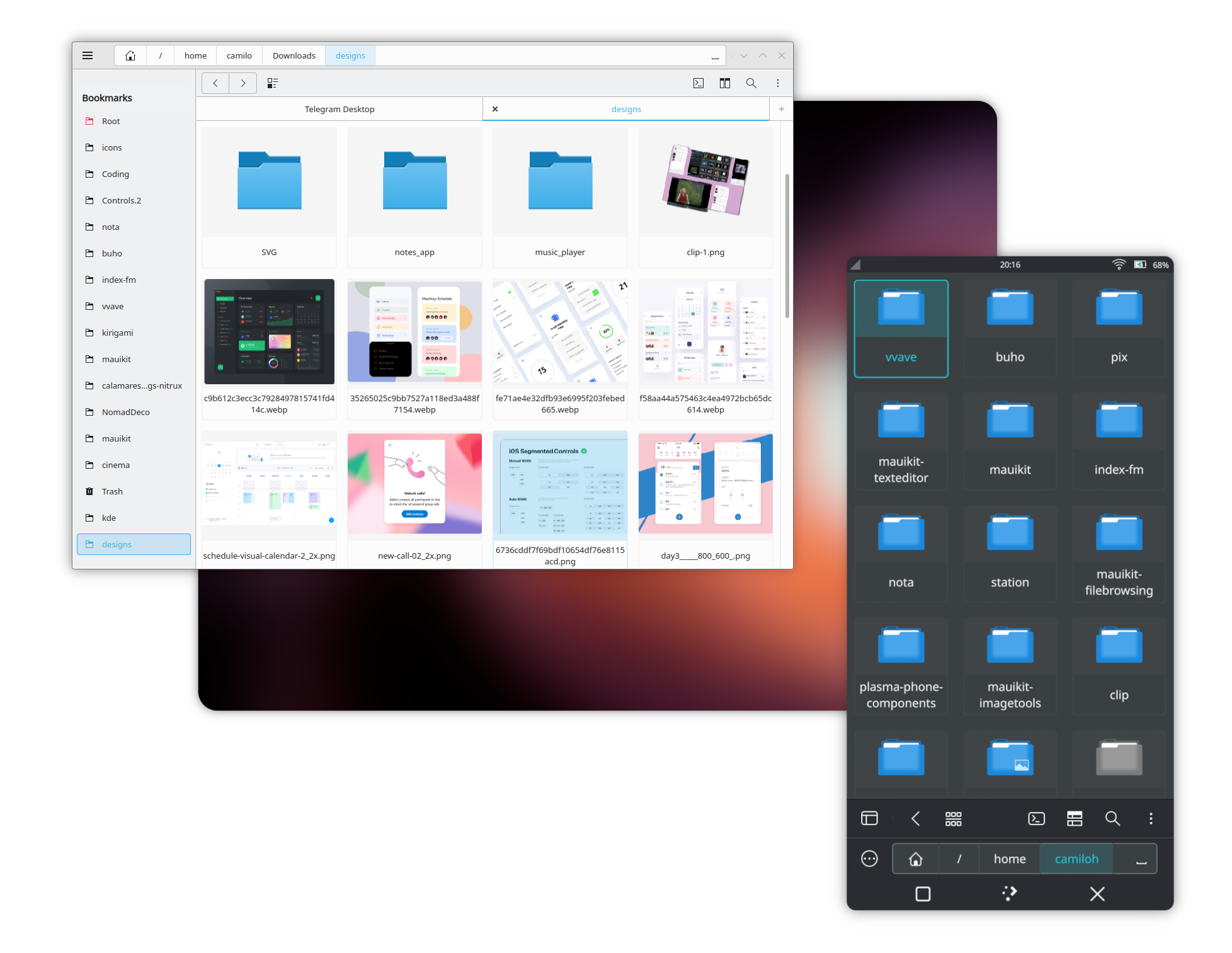Go forward with the right arrow button

[x=243, y=83]
